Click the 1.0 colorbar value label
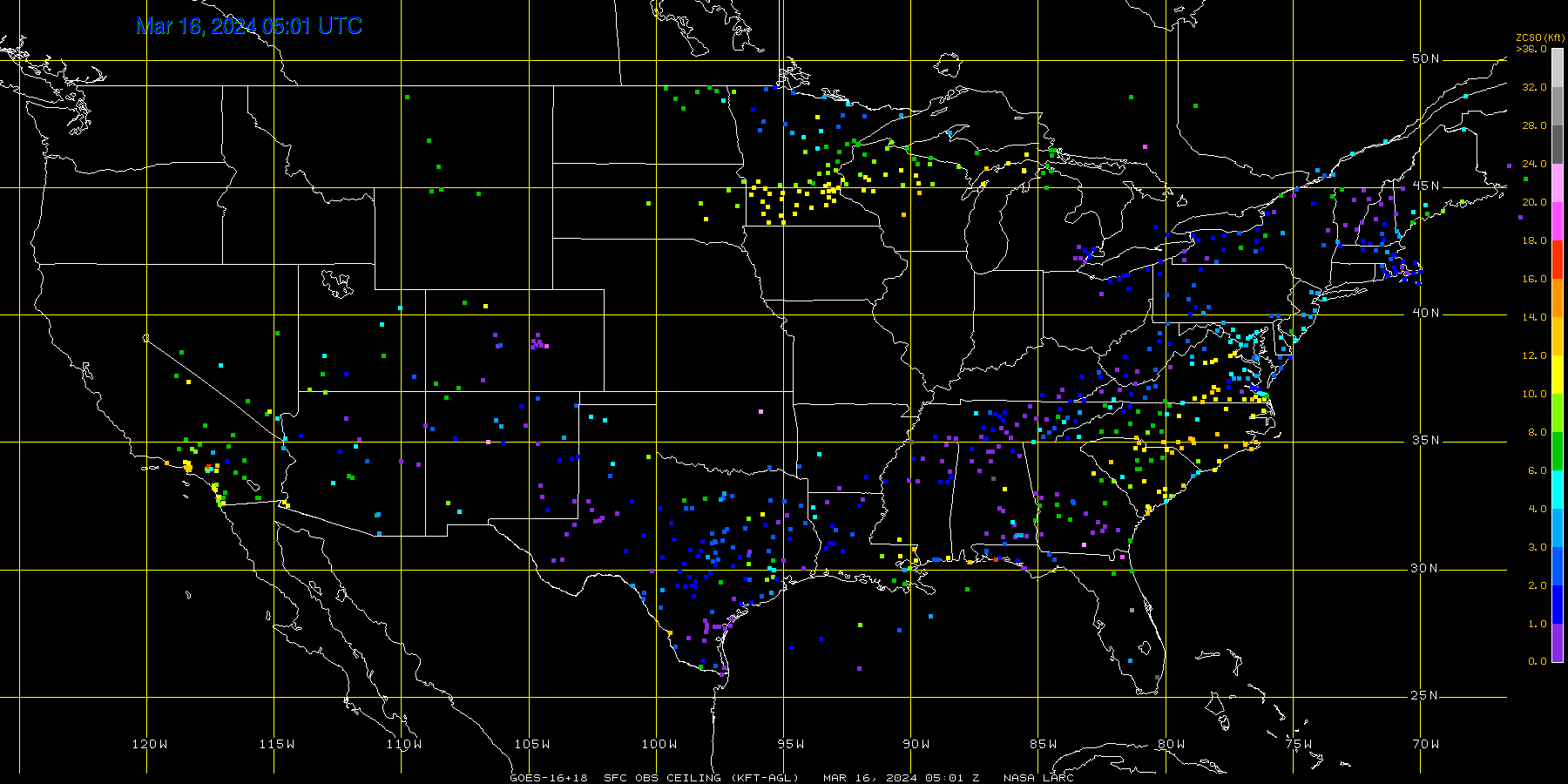This screenshot has width=1568, height=784. 1538,624
